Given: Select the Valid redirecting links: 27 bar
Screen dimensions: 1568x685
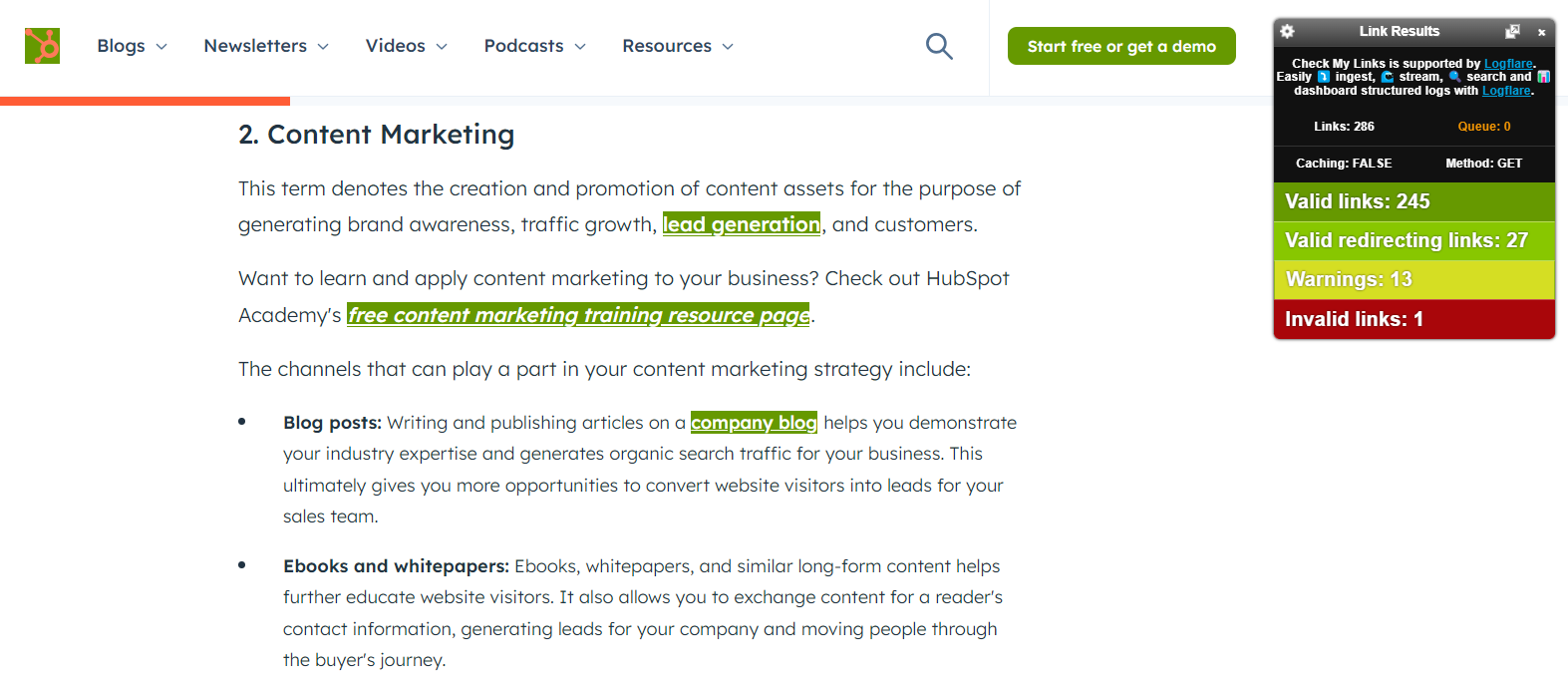Looking at the screenshot, I should [1413, 240].
